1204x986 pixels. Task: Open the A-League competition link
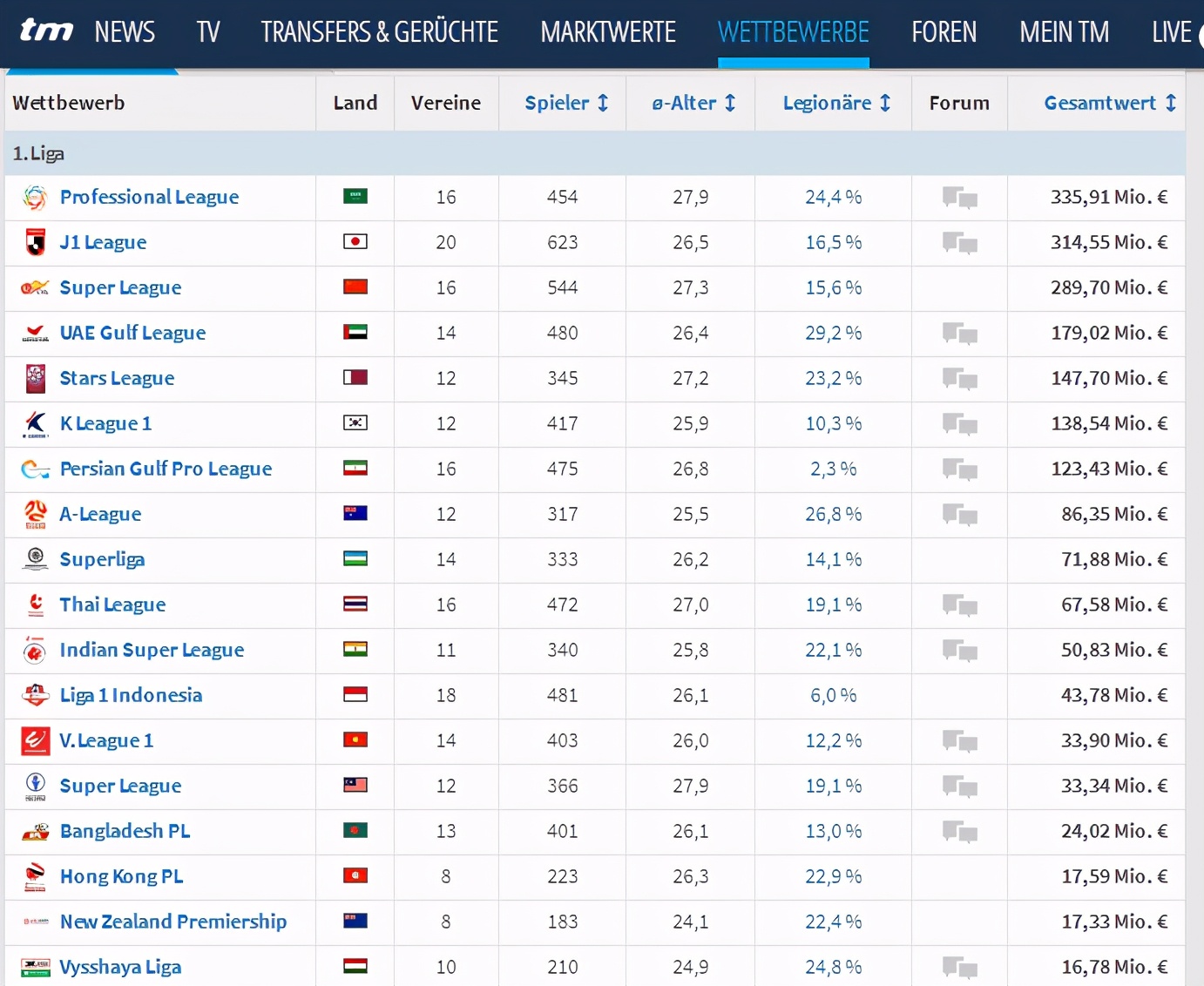tap(100, 514)
